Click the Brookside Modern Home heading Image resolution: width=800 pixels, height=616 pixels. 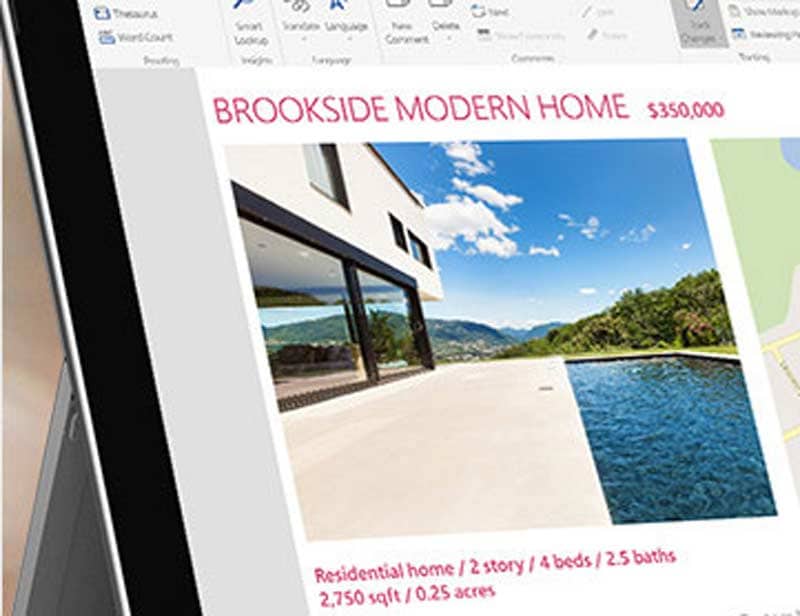coord(420,108)
